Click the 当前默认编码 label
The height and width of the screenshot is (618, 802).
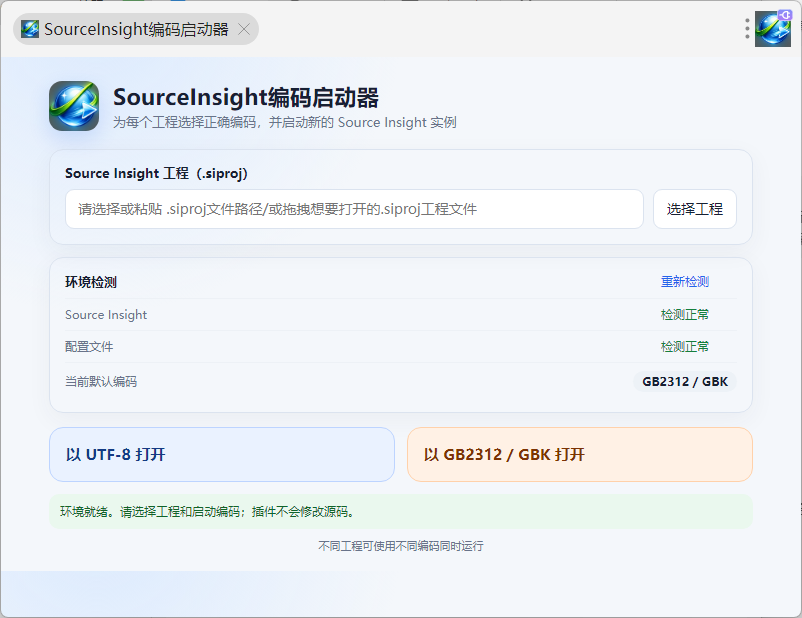pyautogui.click(x=101, y=382)
